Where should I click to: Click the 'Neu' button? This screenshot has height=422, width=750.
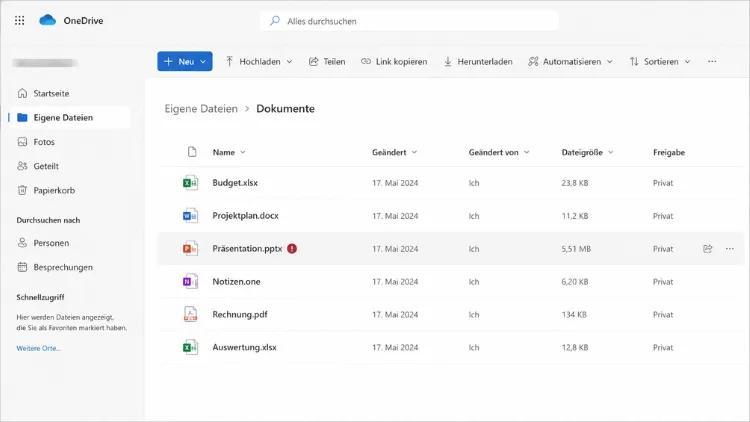tap(185, 61)
